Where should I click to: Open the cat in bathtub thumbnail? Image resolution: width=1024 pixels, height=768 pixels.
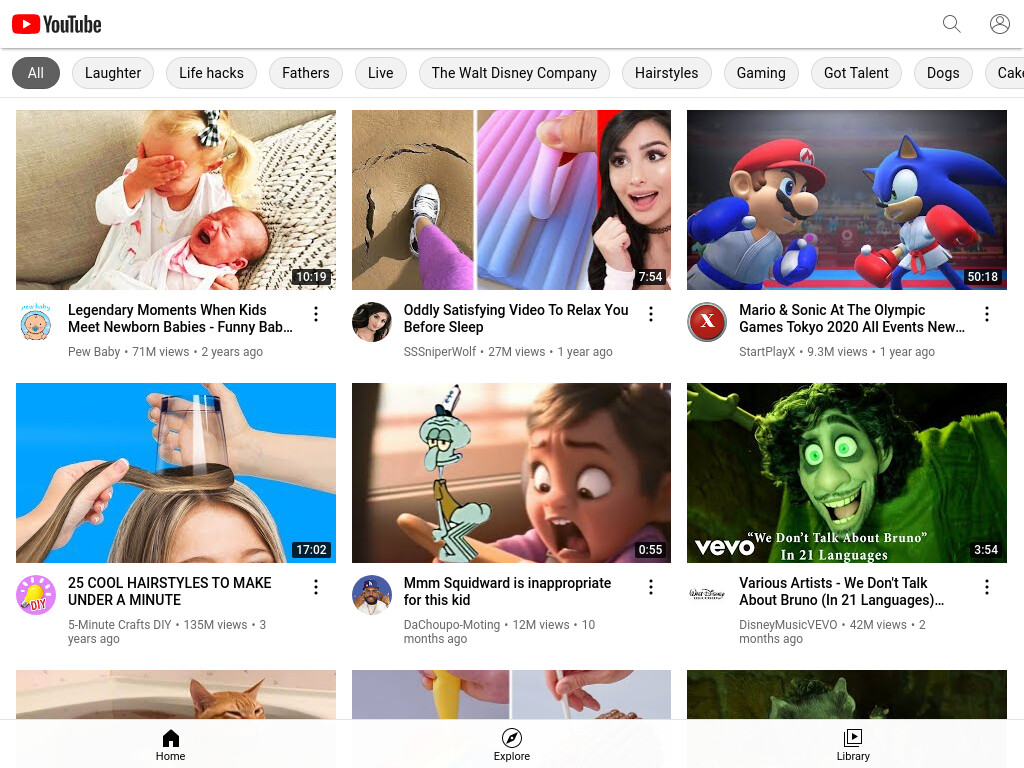tap(176, 695)
